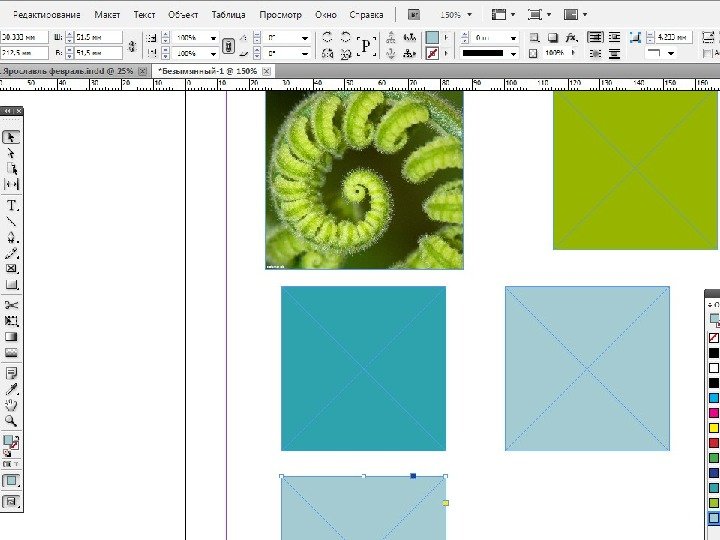Viewport: 720px width, 540px height.
Task: Open the rotation angle dropdown
Action: [305, 38]
